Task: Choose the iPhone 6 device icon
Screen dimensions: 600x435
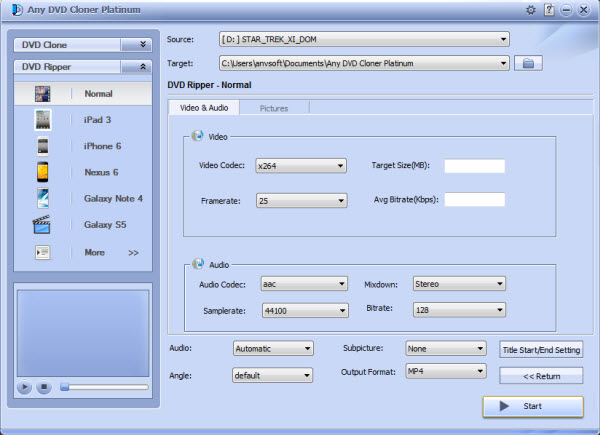Action: click(x=43, y=146)
